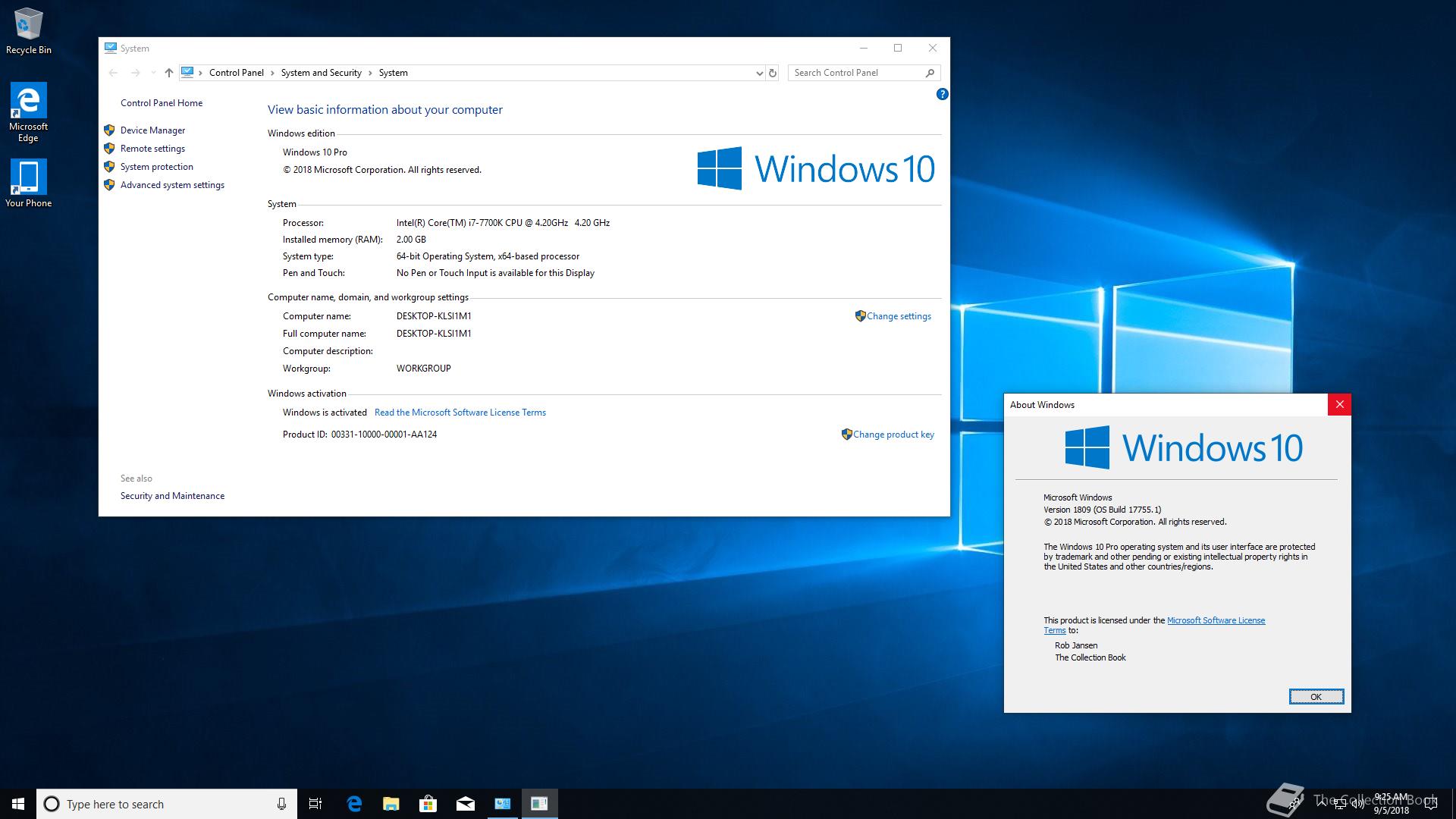The height and width of the screenshot is (819, 1456).
Task: Click the 2.00 GB installed memory value
Action: [411, 240]
